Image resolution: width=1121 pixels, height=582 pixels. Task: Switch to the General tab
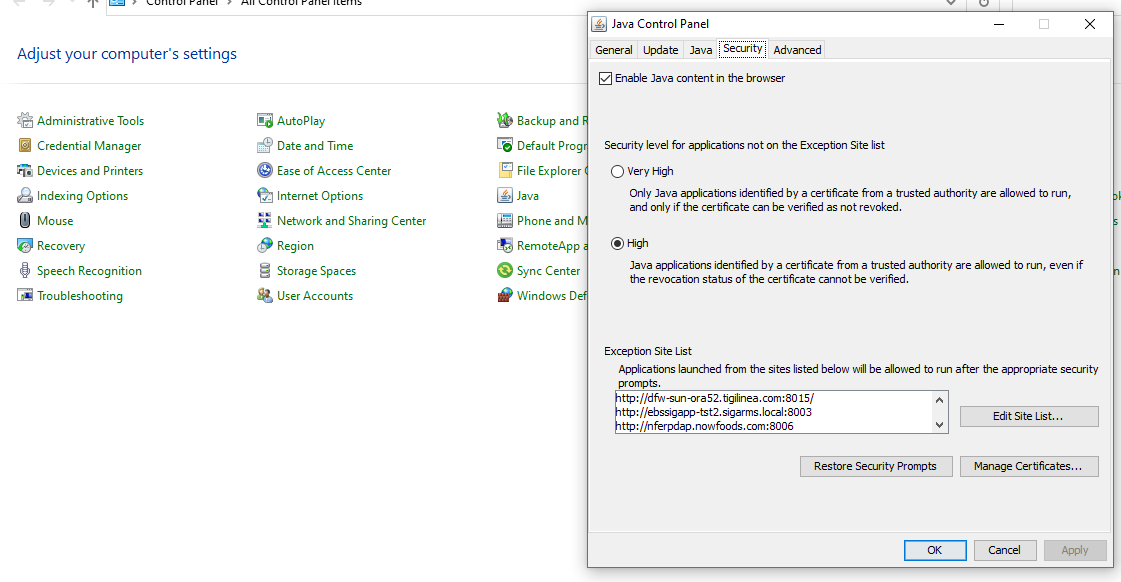613,50
